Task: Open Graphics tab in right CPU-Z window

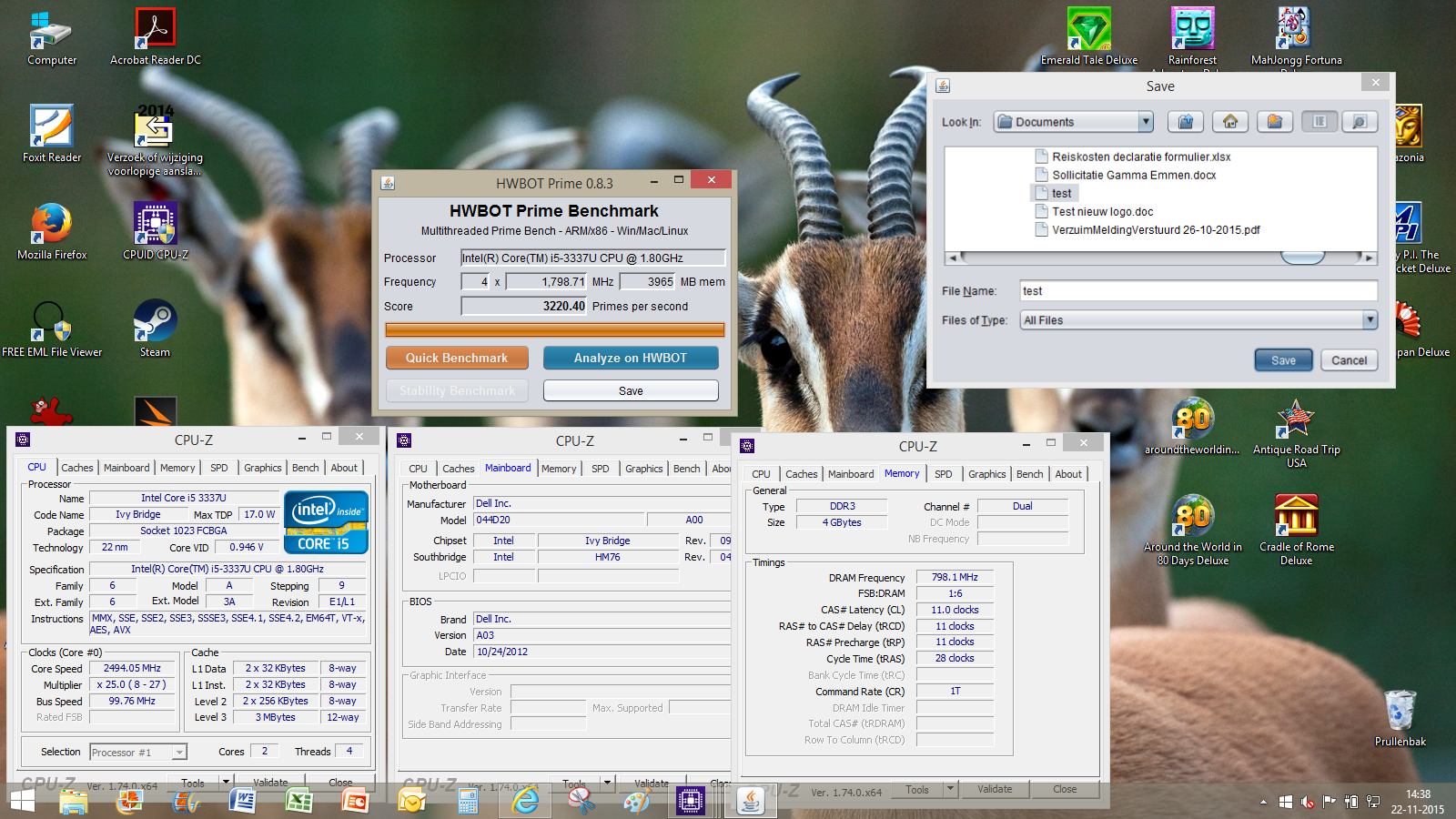Action: 987,474
